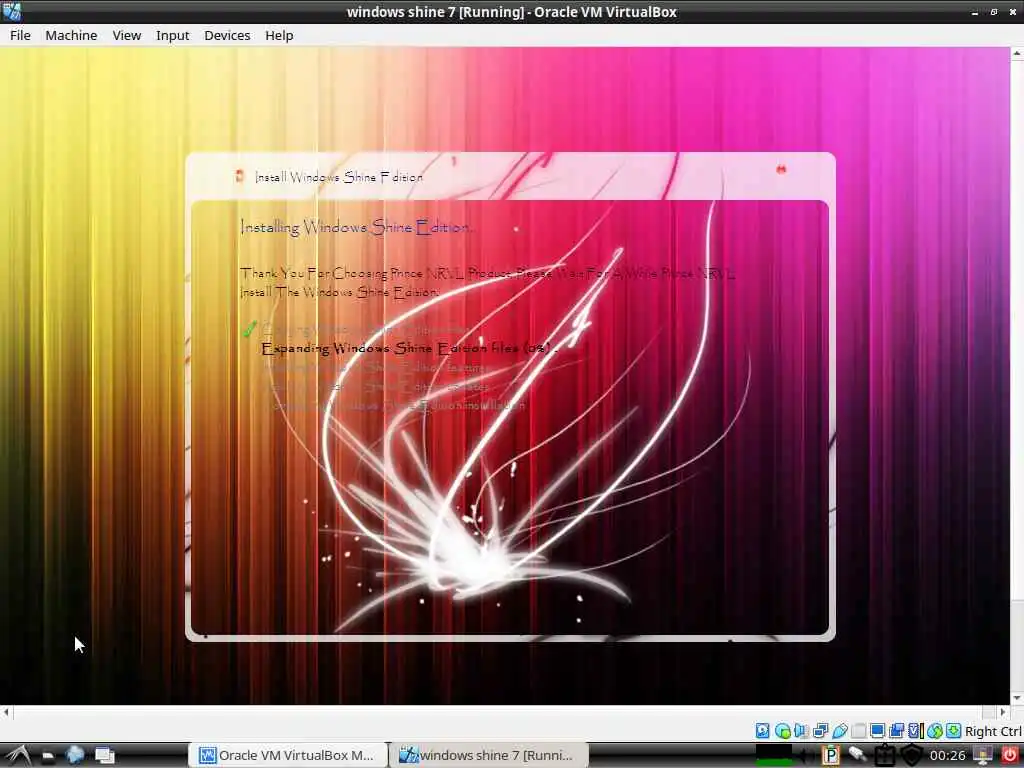Open the Help menu

279,35
